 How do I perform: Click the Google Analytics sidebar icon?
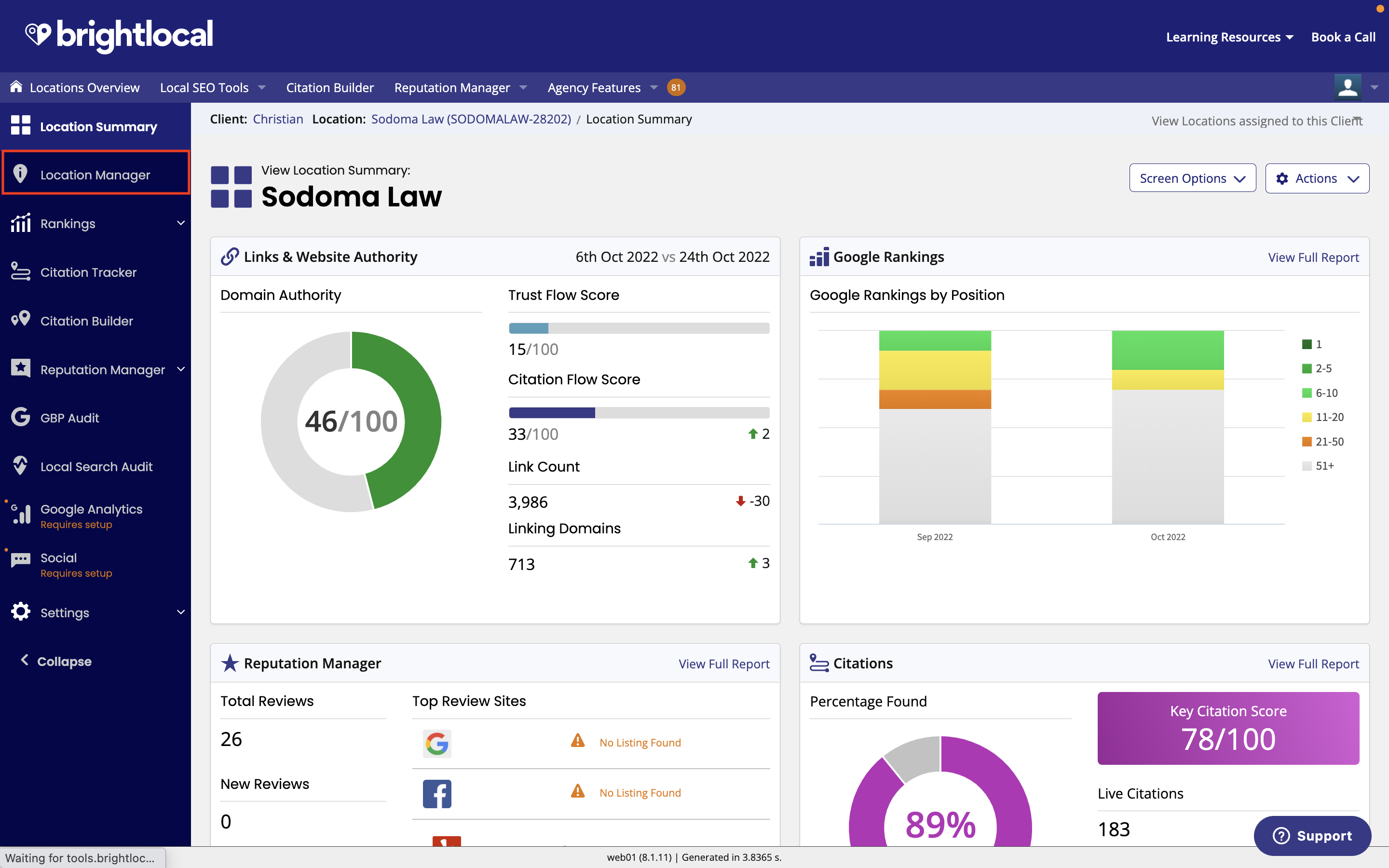[x=21, y=514]
